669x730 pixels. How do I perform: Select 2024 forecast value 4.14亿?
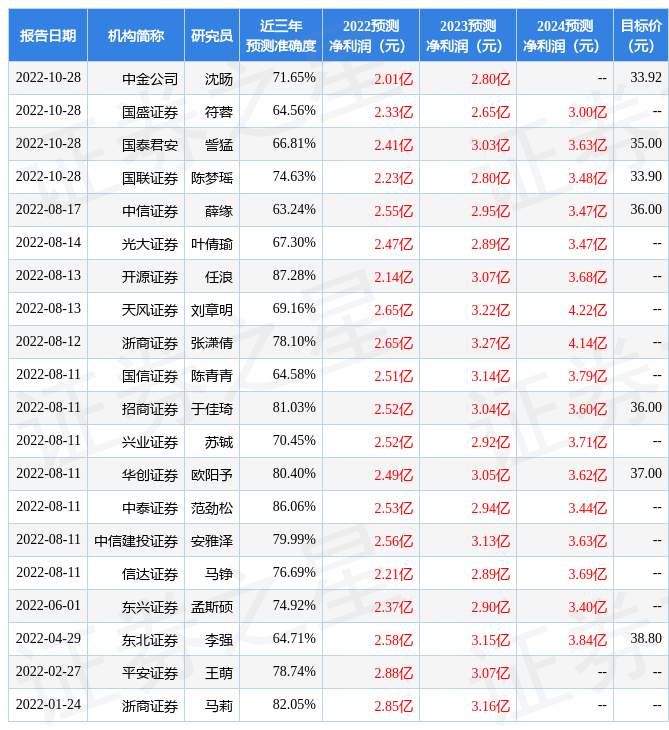click(588, 343)
